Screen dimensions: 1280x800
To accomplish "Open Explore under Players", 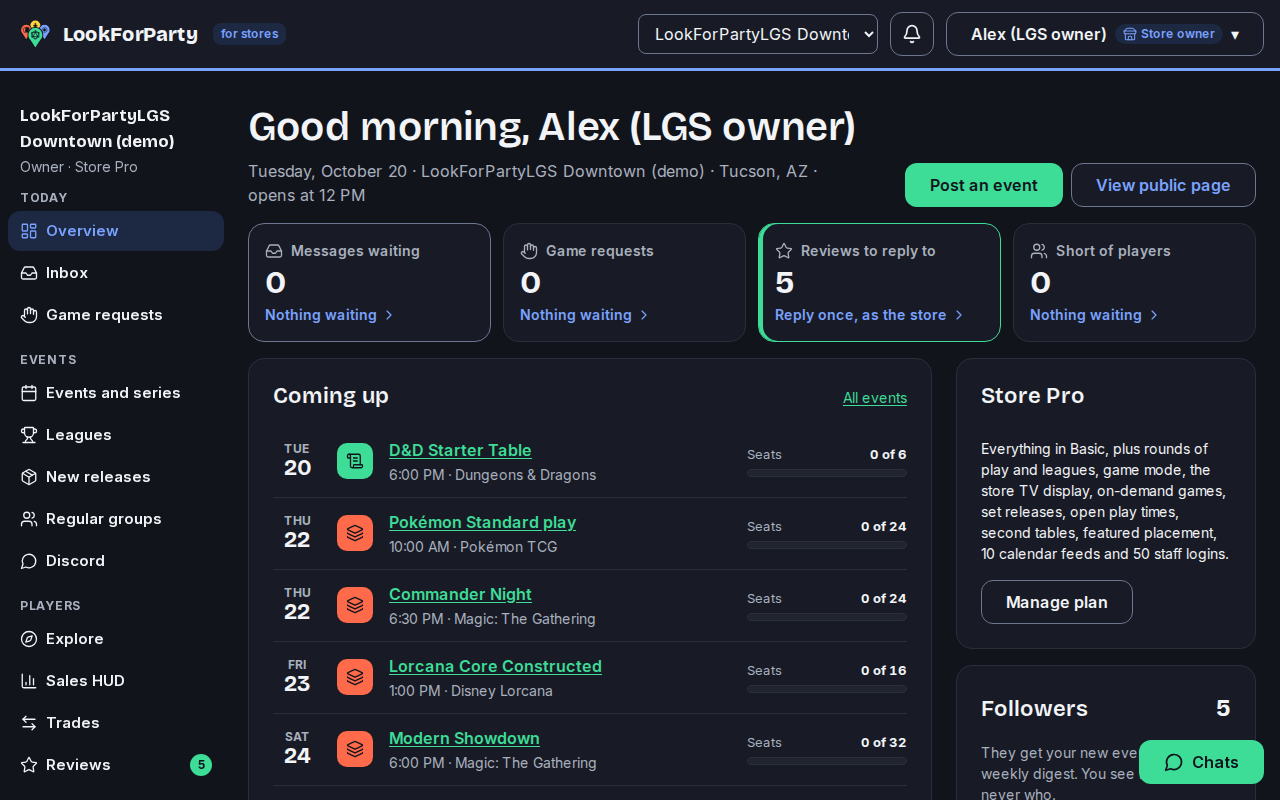I will (116, 639).
